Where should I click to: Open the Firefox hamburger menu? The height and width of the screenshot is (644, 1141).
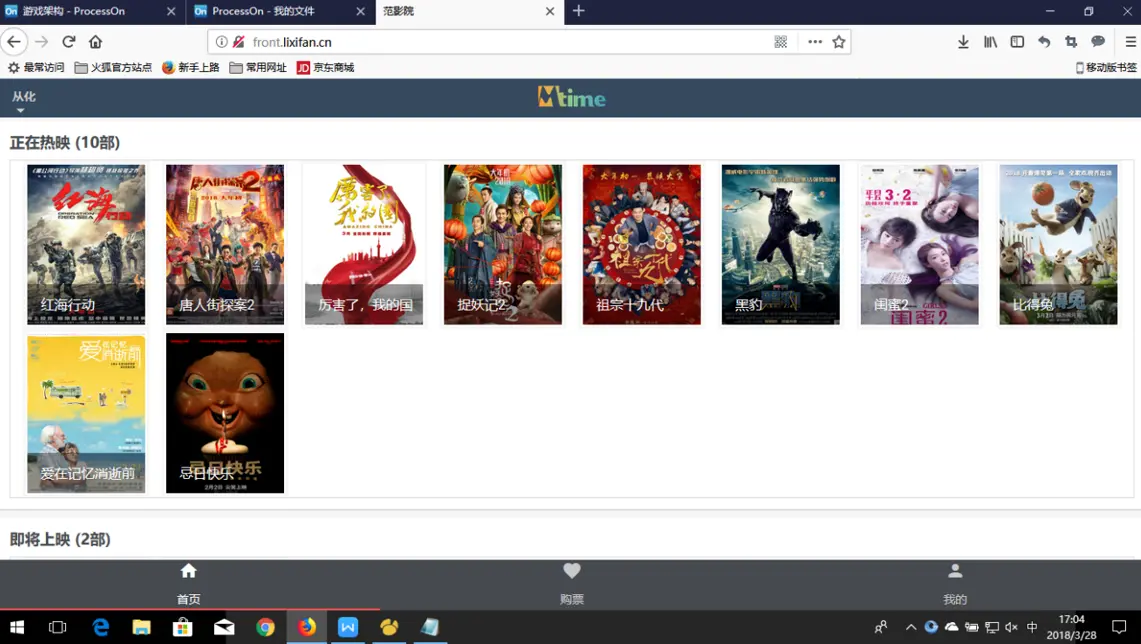tap(1130, 41)
